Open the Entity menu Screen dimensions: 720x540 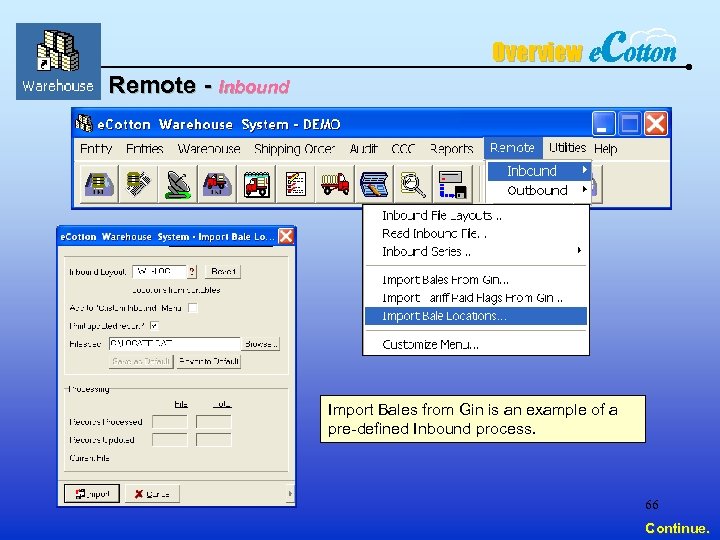click(x=96, y=148)
